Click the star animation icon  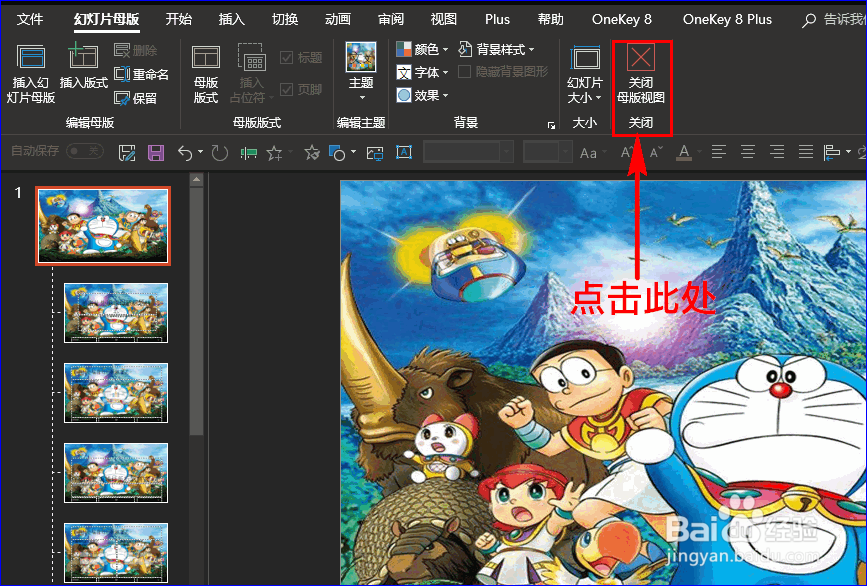click(274, 153)
